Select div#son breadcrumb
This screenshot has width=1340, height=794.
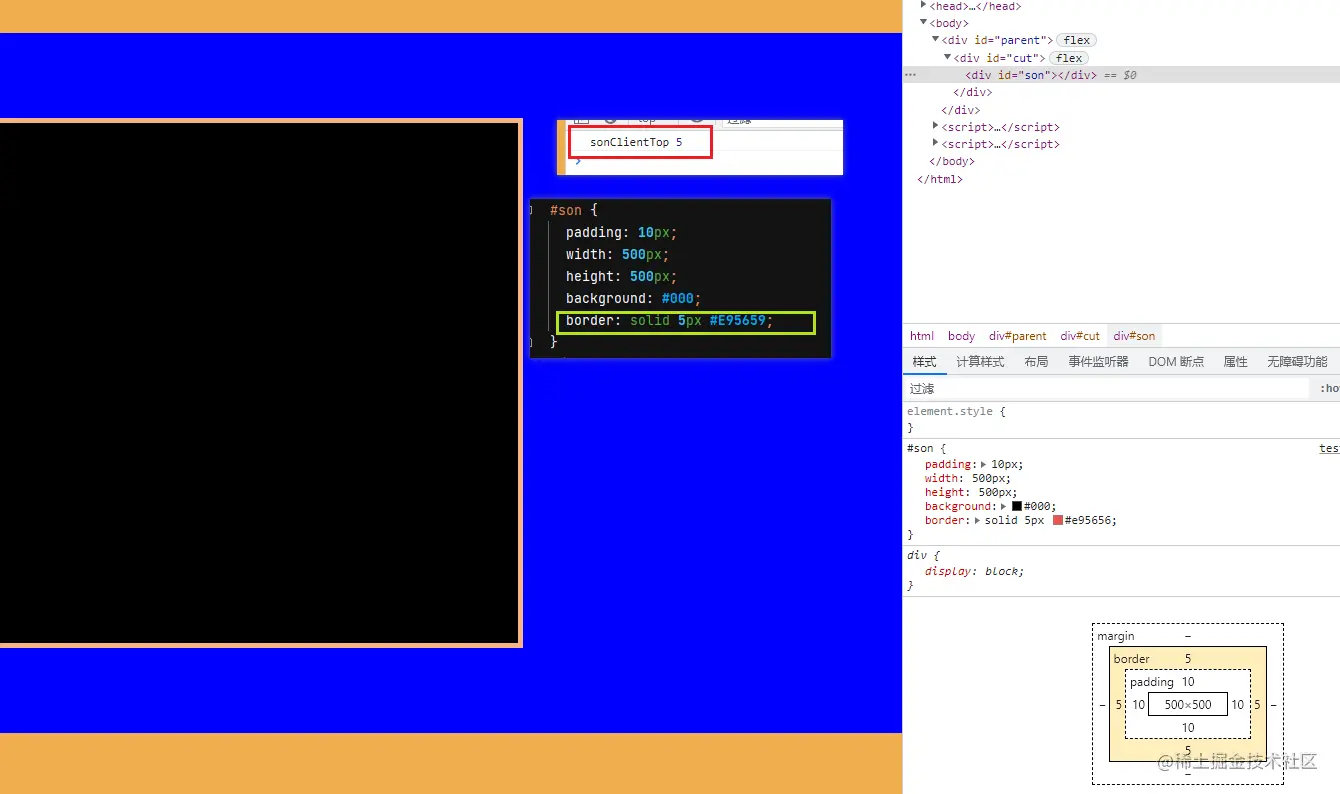(1134, 336)
